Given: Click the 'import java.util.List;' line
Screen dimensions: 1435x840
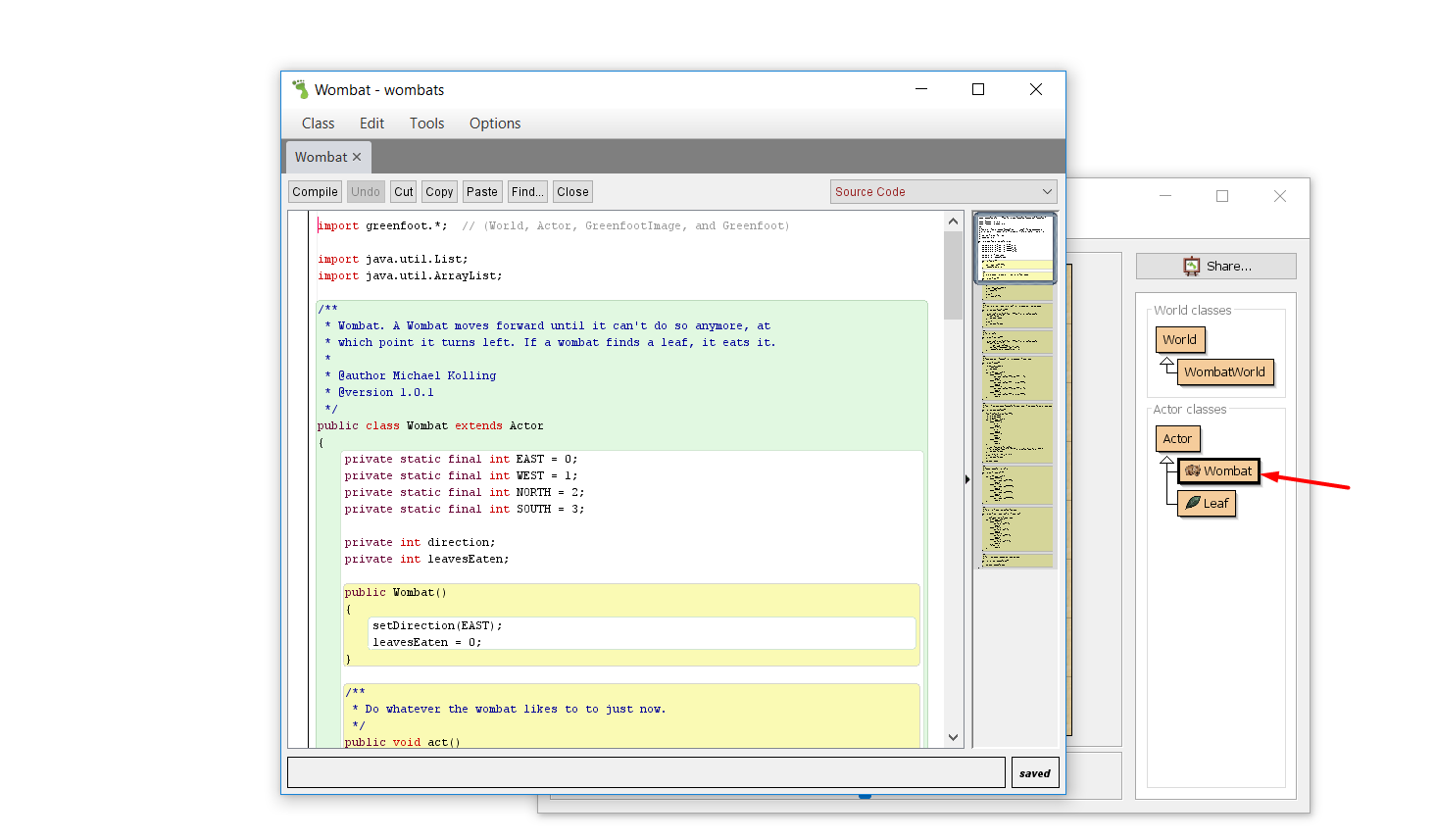Looking at the screenshot, I should (x=392, y=260).
